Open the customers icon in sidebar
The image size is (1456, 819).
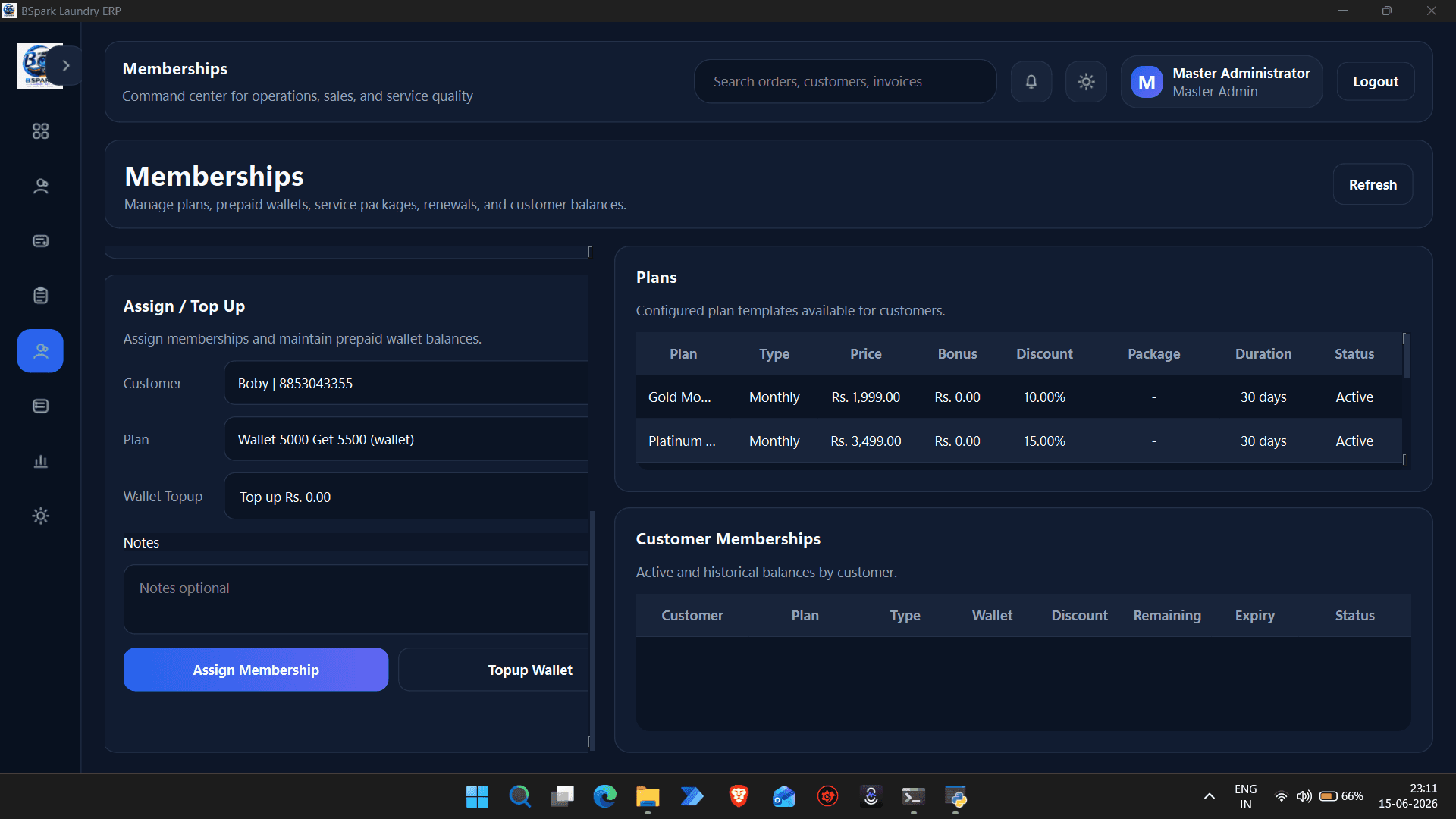click(41, 187)
